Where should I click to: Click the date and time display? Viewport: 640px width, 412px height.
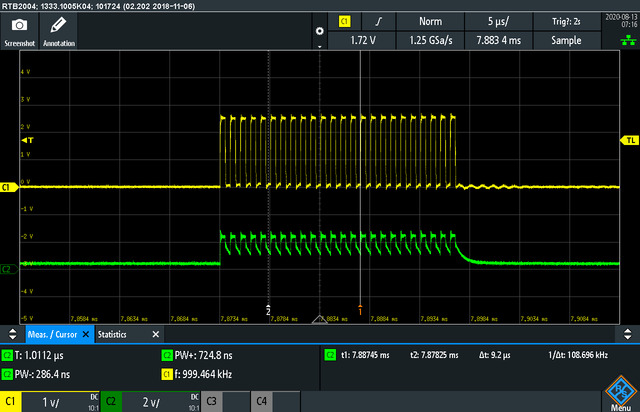621,21
